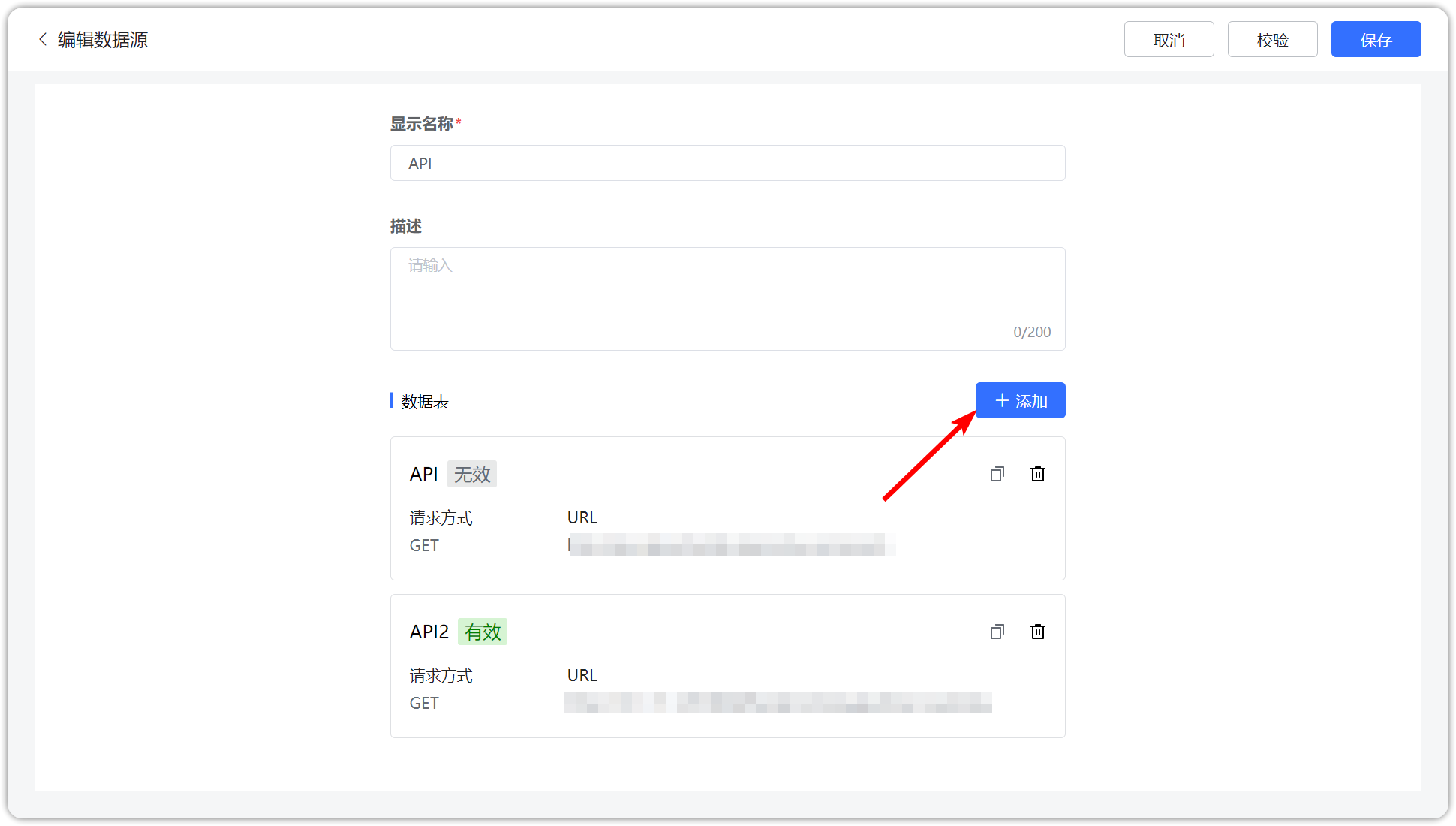Click the trash icon next to API2 copy icon
The height and width of the screenshot is (826, 1456).
[x=1038, y=632]
